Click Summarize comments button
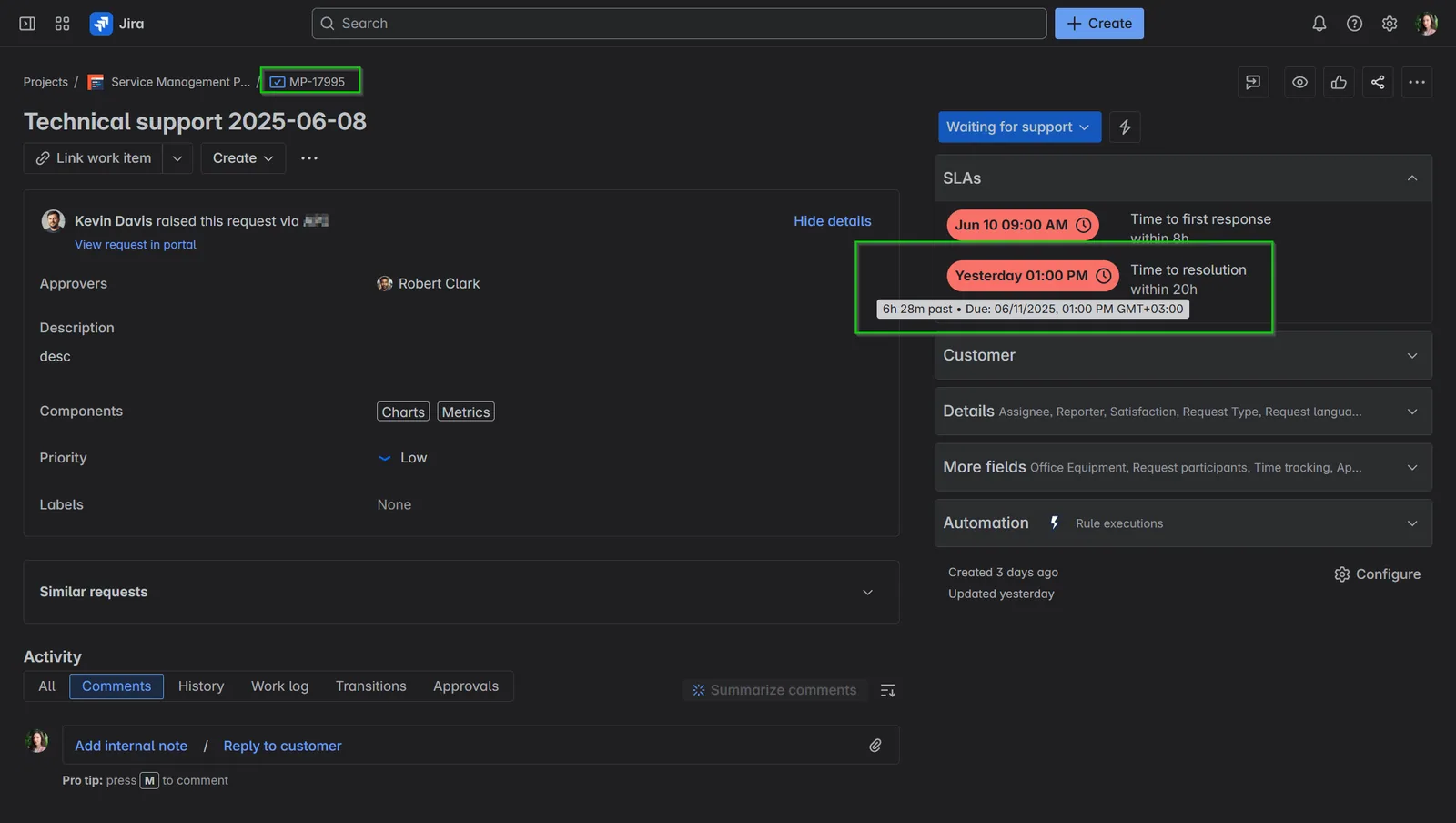 tap(773, 690)
